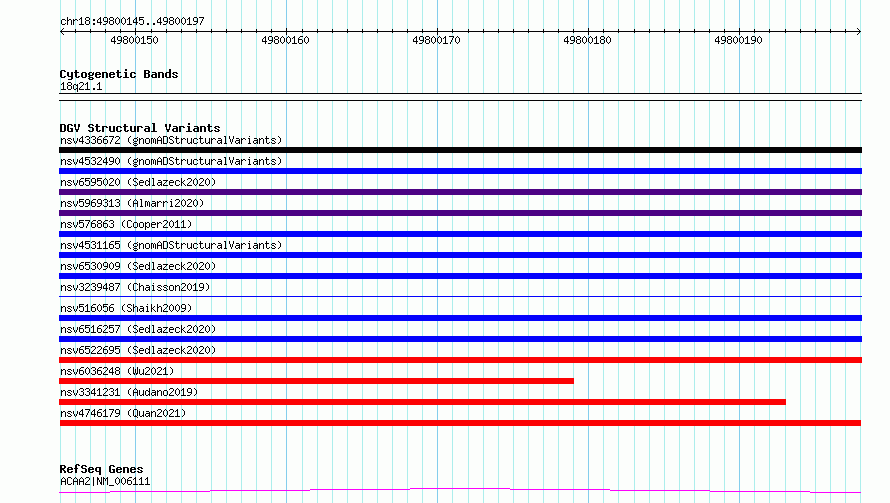This screenshot has width=890, height=503.
Task: Click the thin nsv3239487 variant line
Action: (460, 296)
